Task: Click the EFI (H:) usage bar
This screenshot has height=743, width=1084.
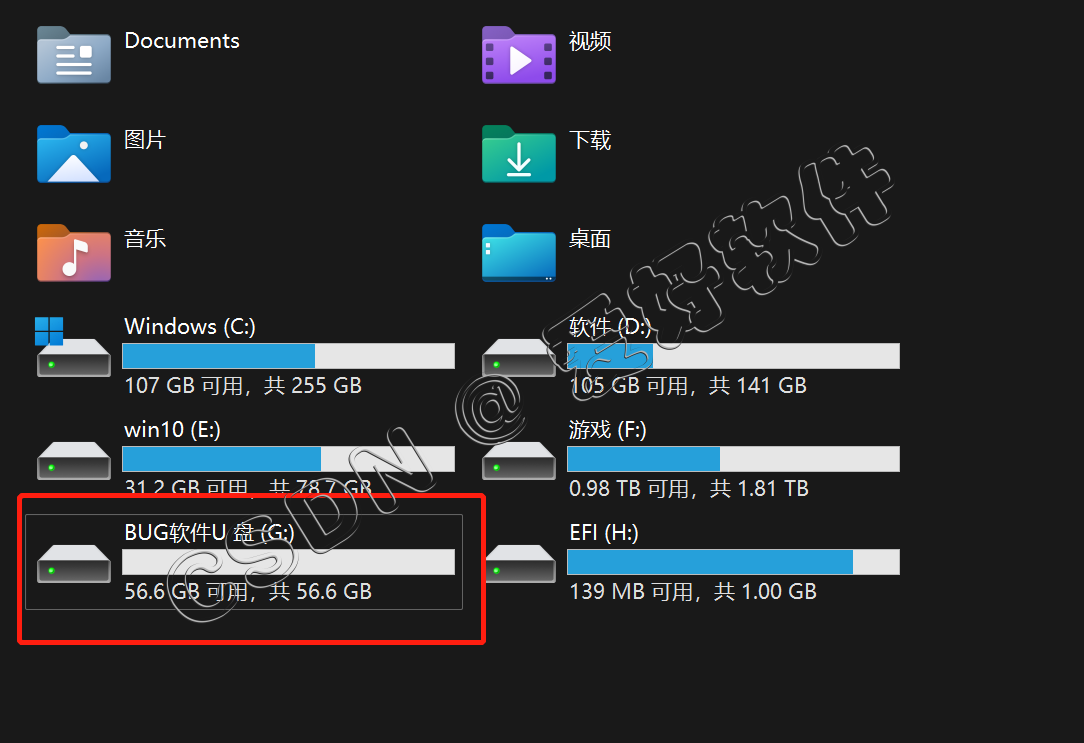Action: pyautogui.click(x=733, y=562)
